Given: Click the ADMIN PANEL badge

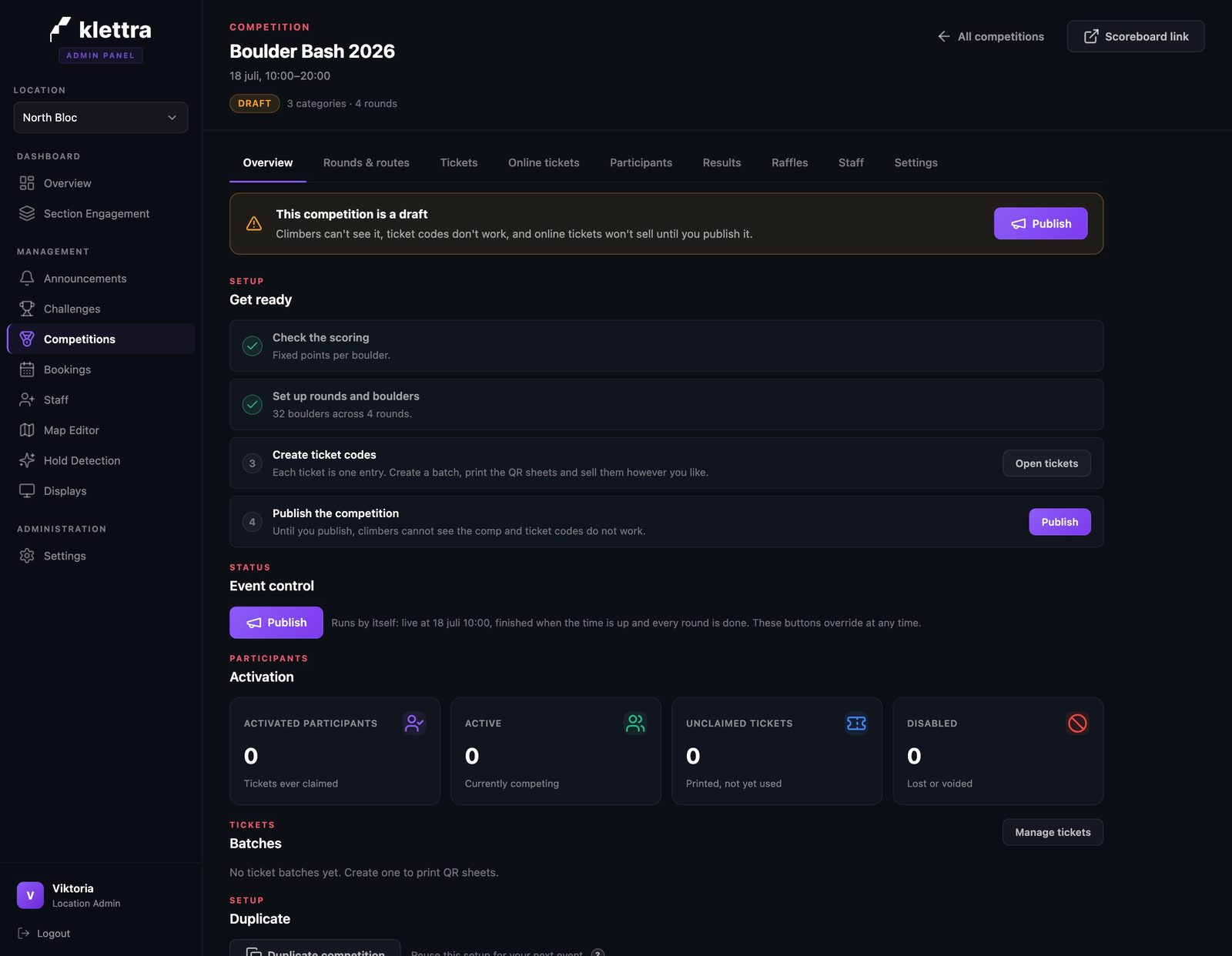Looking at the screenshot, I should click(x=101, y=55).
